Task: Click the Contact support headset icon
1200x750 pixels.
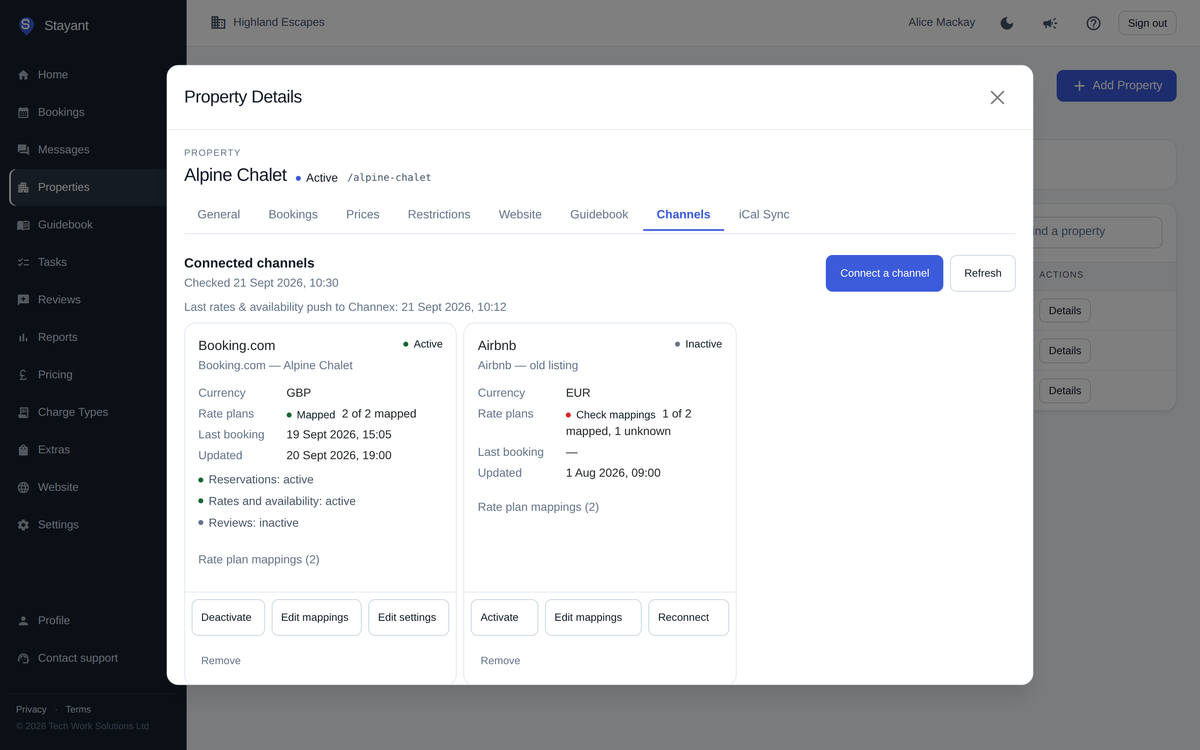Action: pos(23,659)
